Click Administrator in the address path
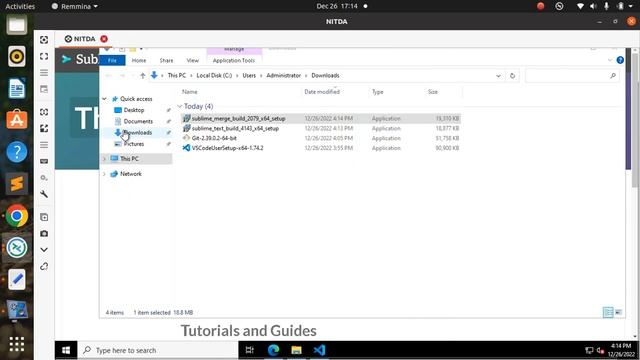This screenshot has width=640, height=360. click(284, 76)
